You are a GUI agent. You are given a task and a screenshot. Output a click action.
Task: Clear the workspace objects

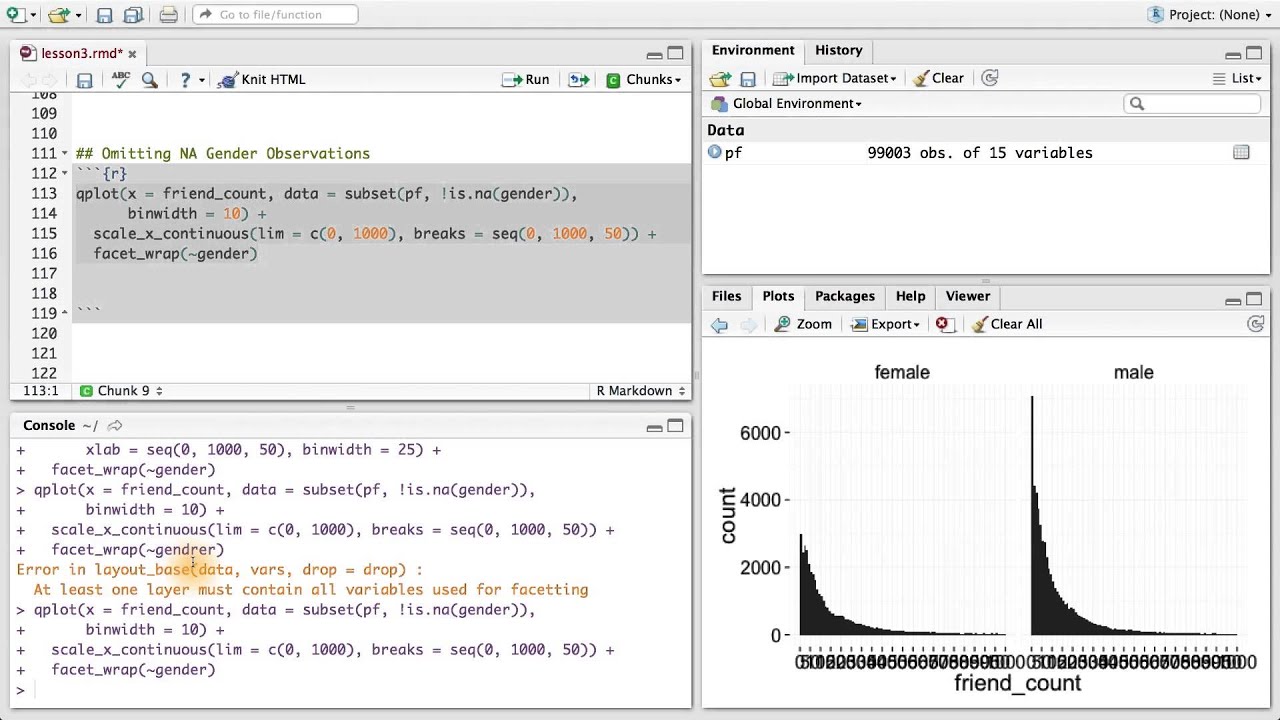938,78
